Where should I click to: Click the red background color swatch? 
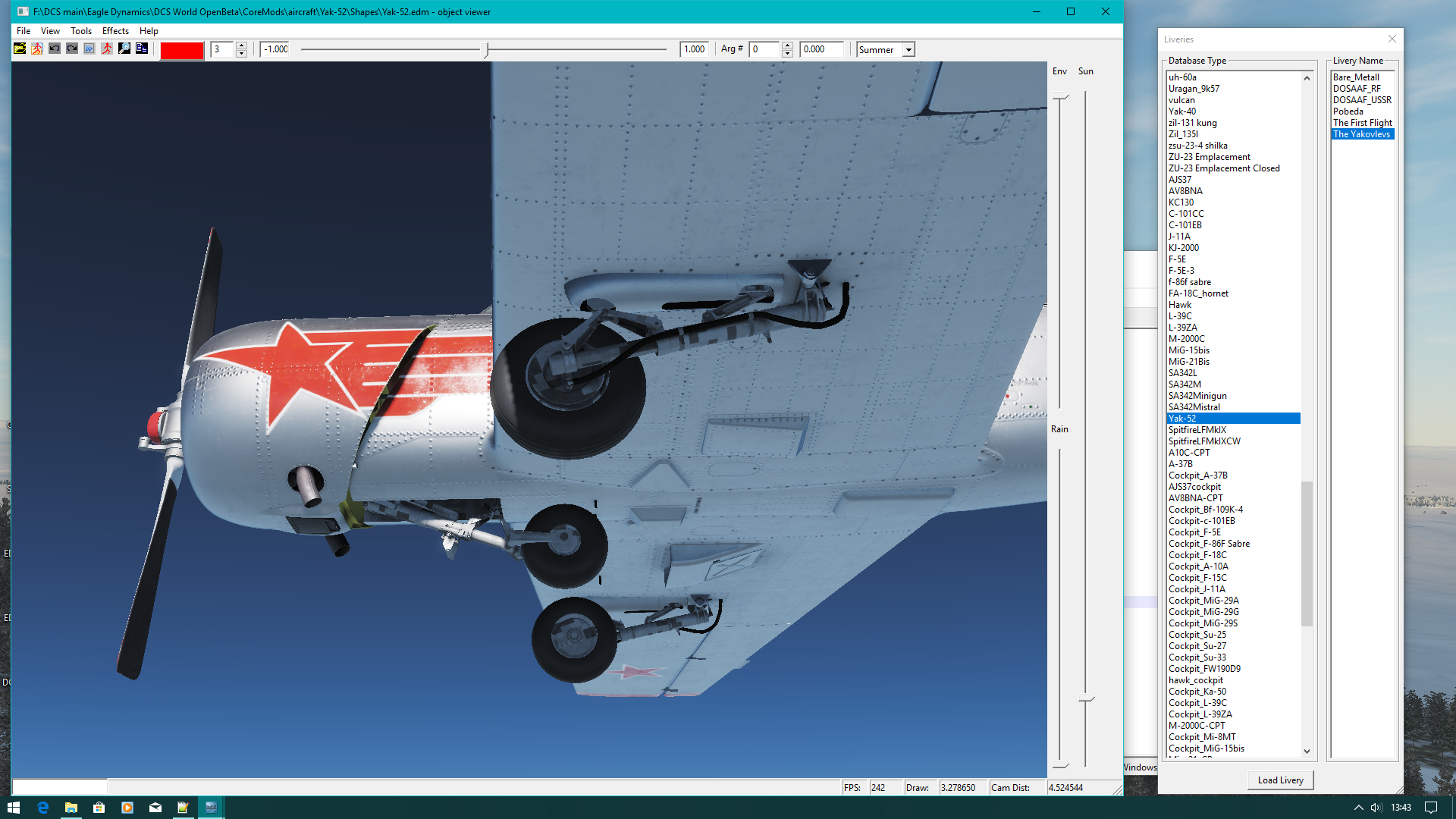coord(182,50)
